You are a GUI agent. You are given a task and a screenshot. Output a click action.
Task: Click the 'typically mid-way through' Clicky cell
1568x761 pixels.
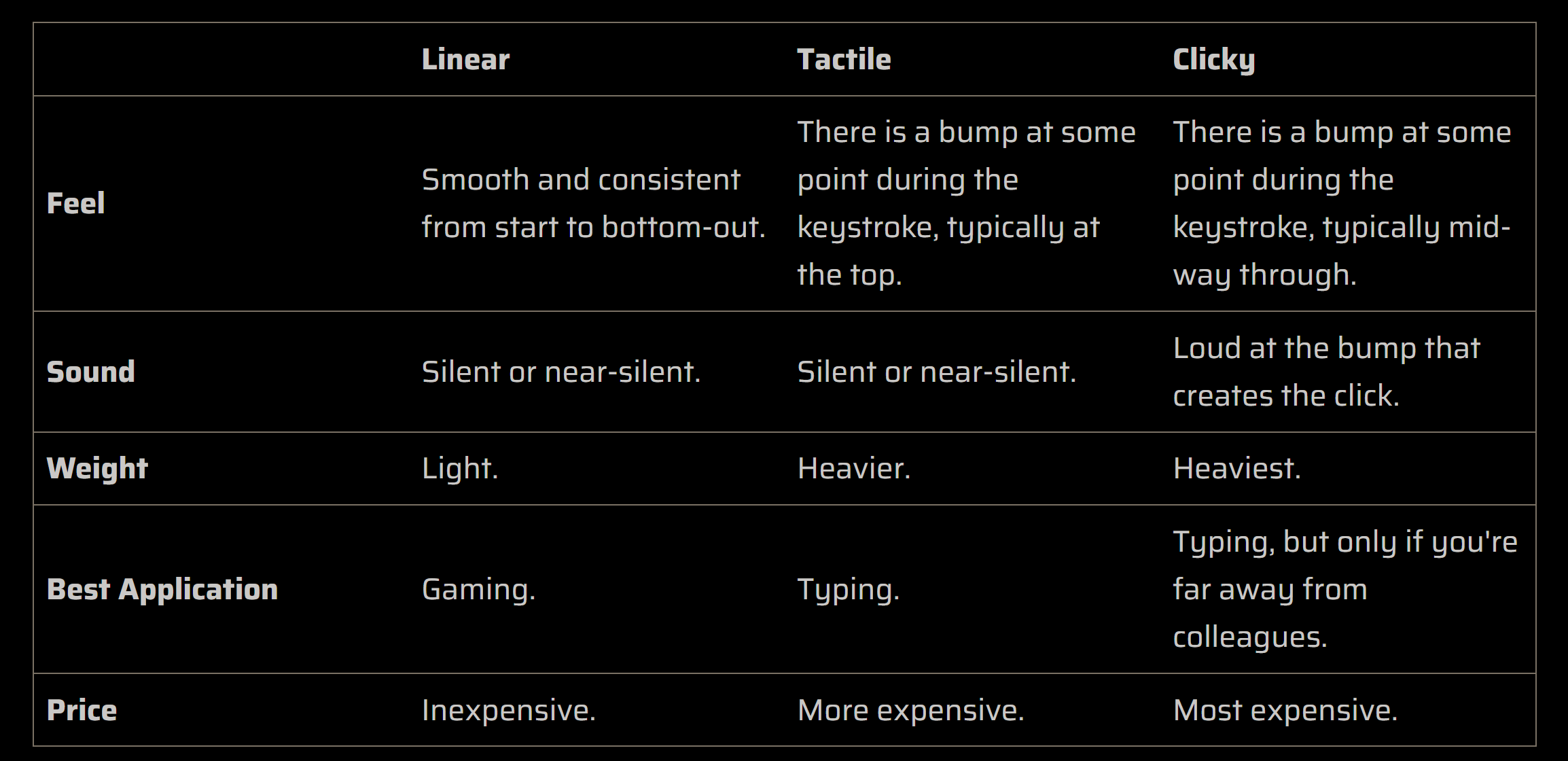click(1342, 203)
